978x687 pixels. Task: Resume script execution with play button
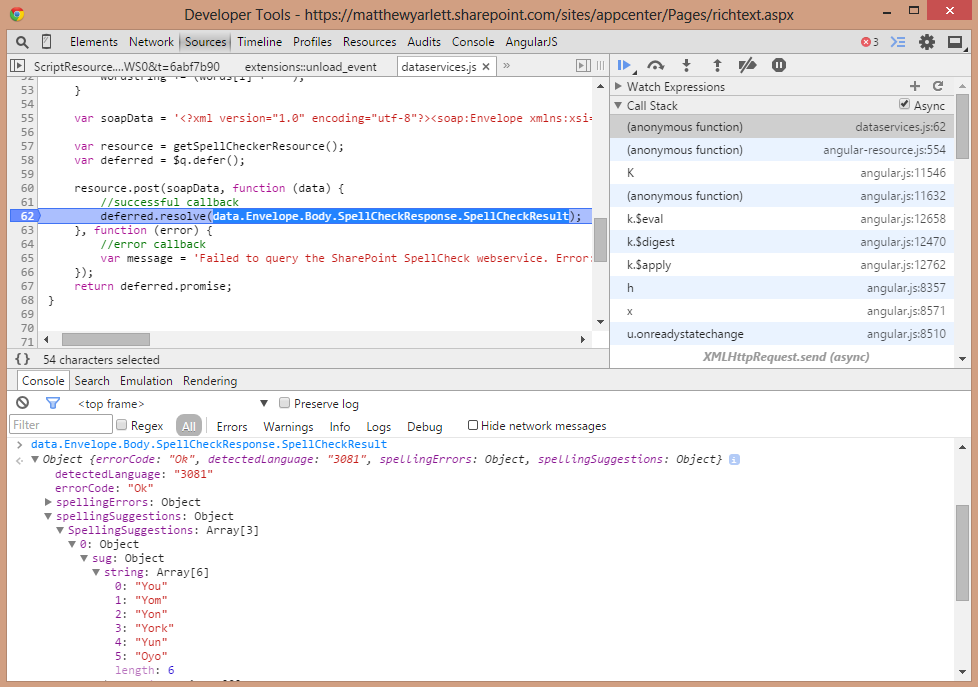pyautogui.click(x=625, y=65)
